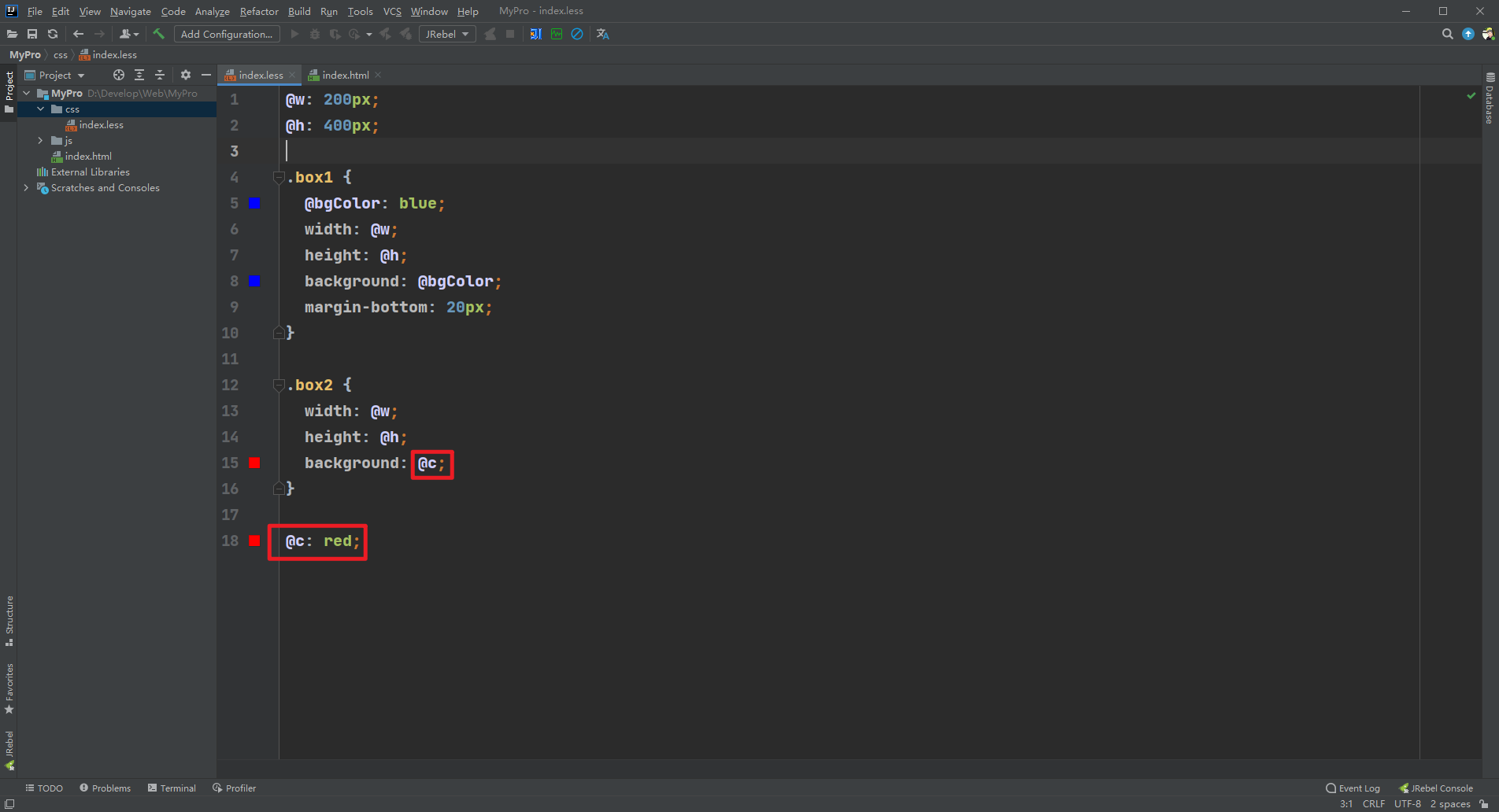This screenshot has height=812, width=1499.
Task: Click the blue color swatch on line 8
Action: pyautogui.click(x=254, y=281)
